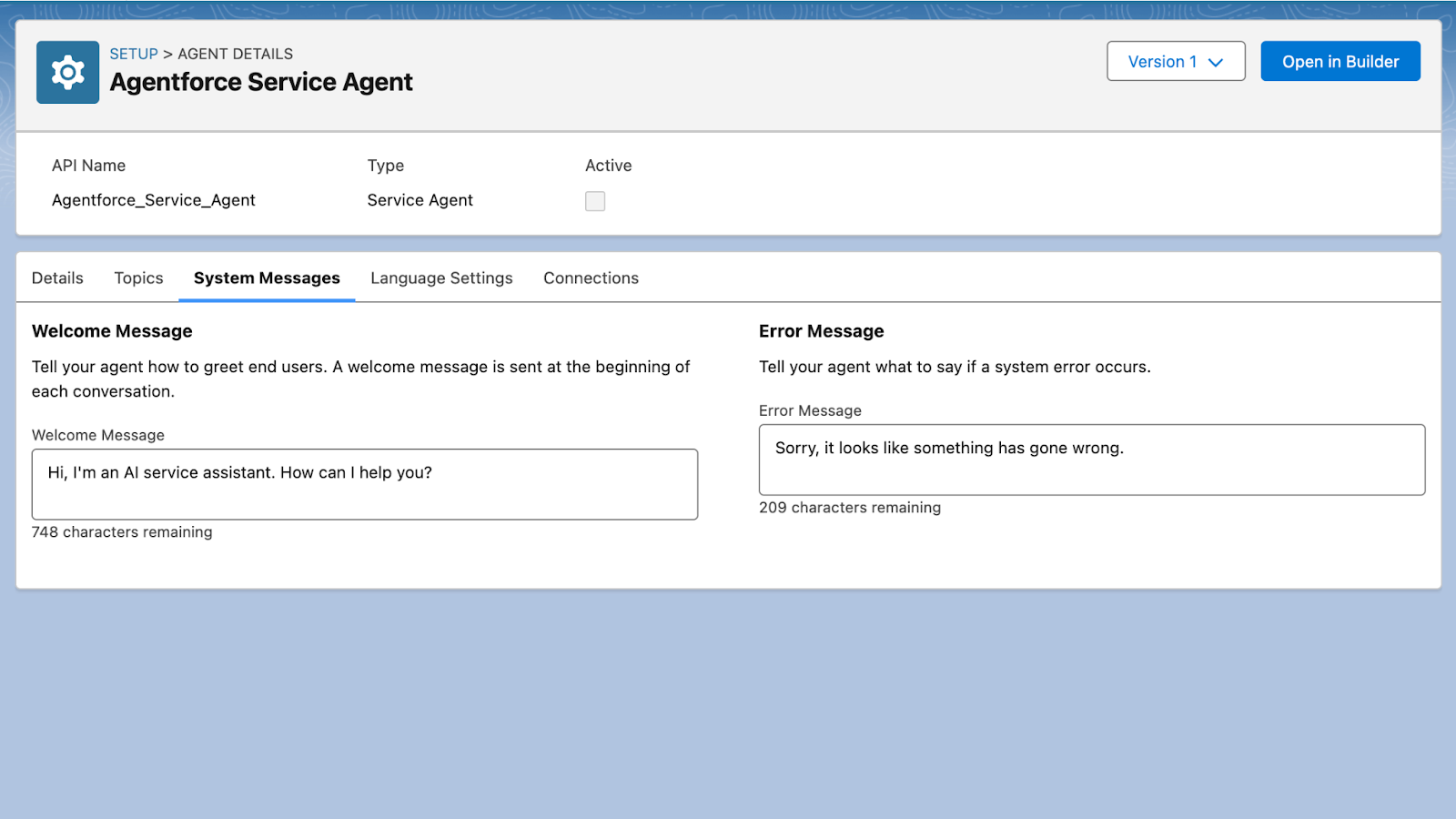
Task: Click the SETUP breadcrumb link
Action: [134, 54]
